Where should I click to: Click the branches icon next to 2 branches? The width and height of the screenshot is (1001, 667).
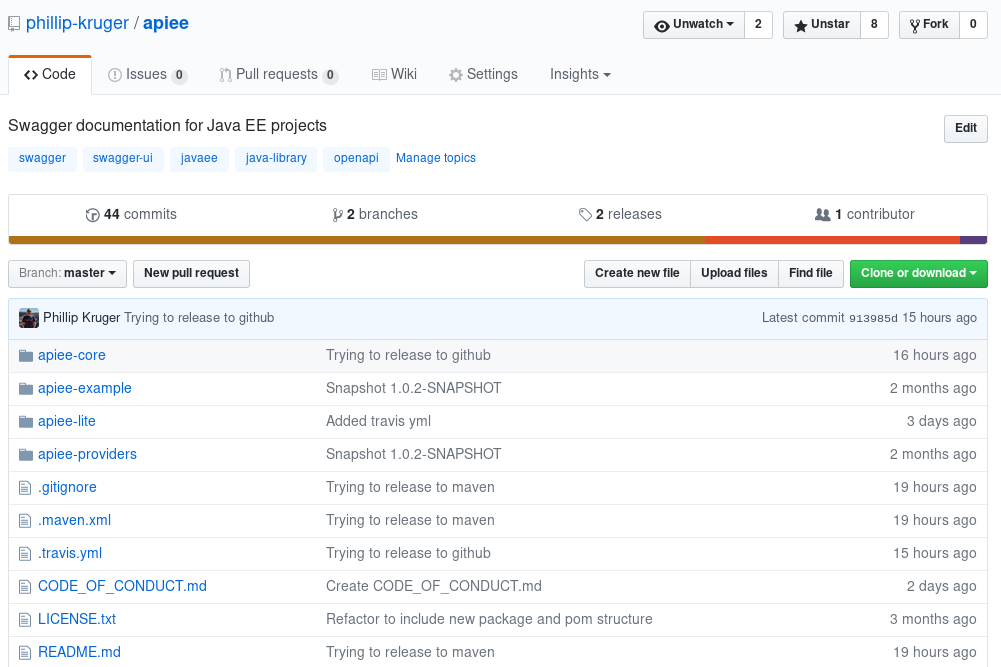[x=338, y=215]
